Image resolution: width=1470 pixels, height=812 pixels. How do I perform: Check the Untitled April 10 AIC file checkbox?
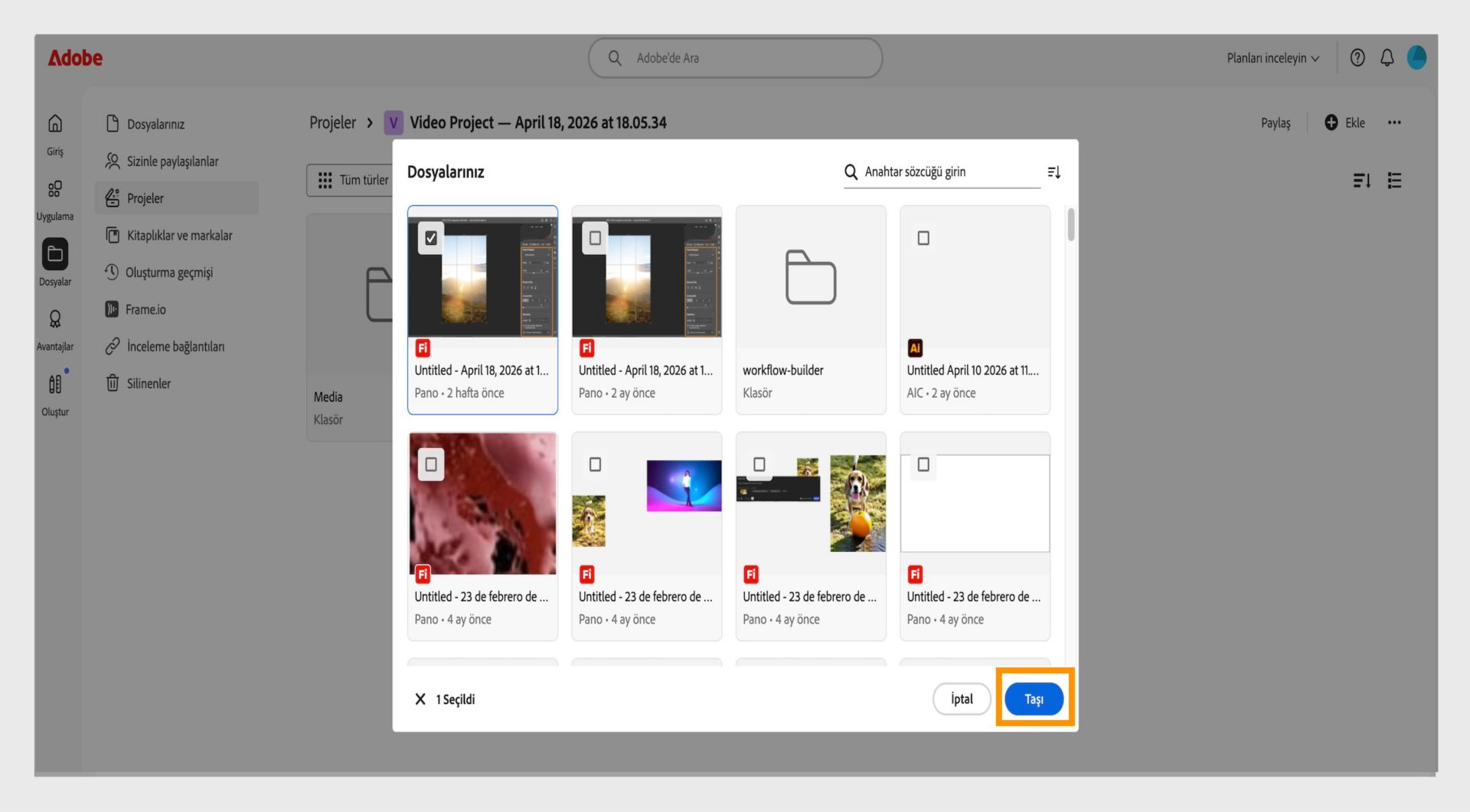tap(923, 238)
